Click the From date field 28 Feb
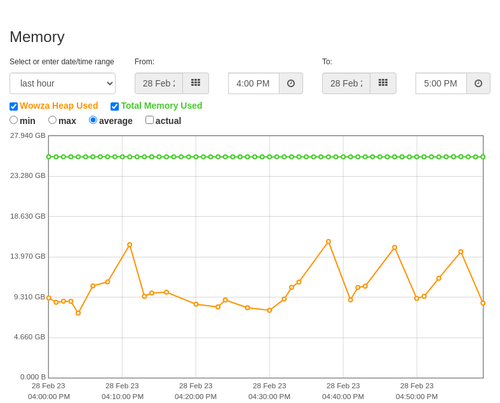Viewport: 500px width, 403px height. point(159,83)
